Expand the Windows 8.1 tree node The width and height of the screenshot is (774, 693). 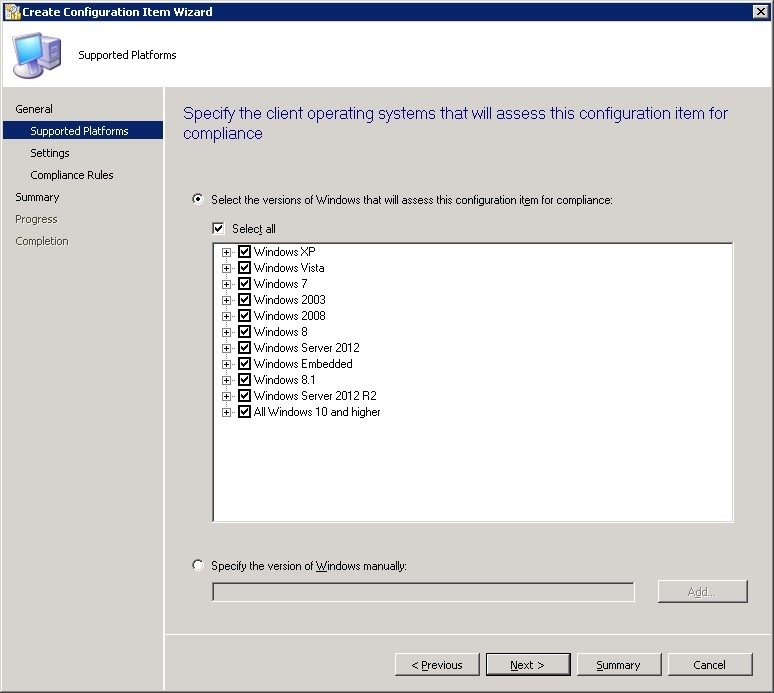coord(226,380)
